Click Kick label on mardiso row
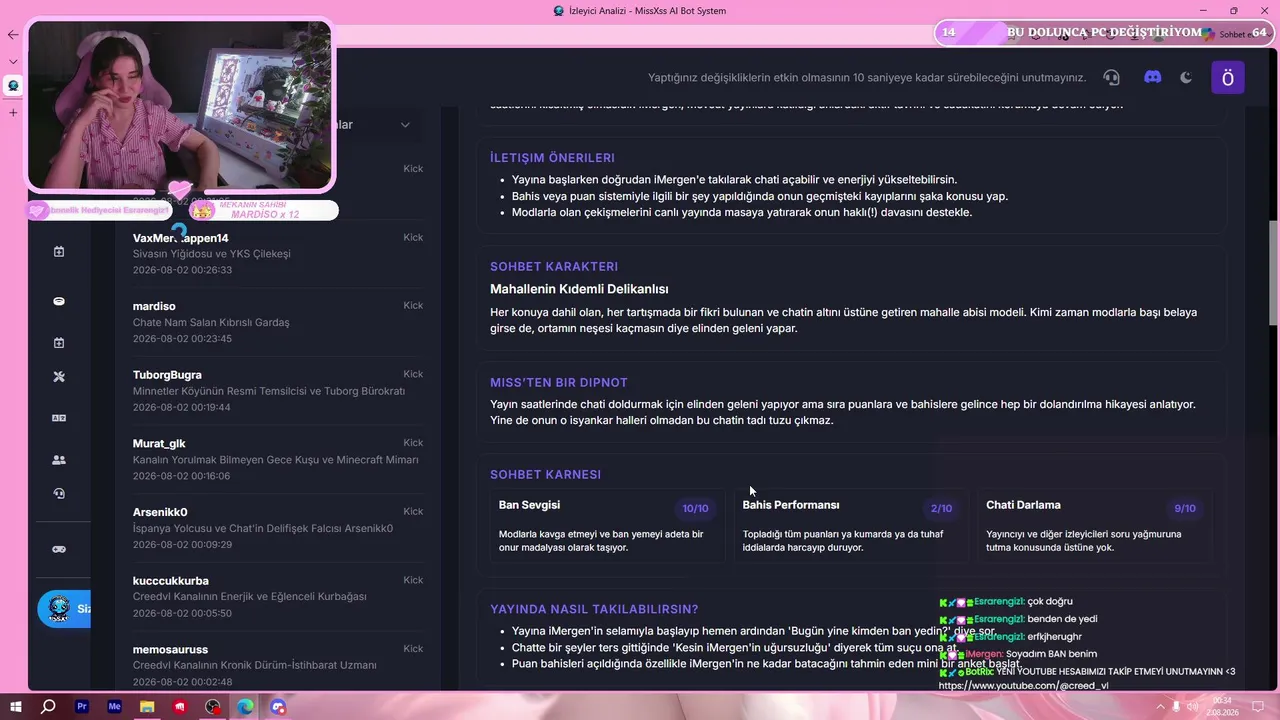 tap(413, 305)
